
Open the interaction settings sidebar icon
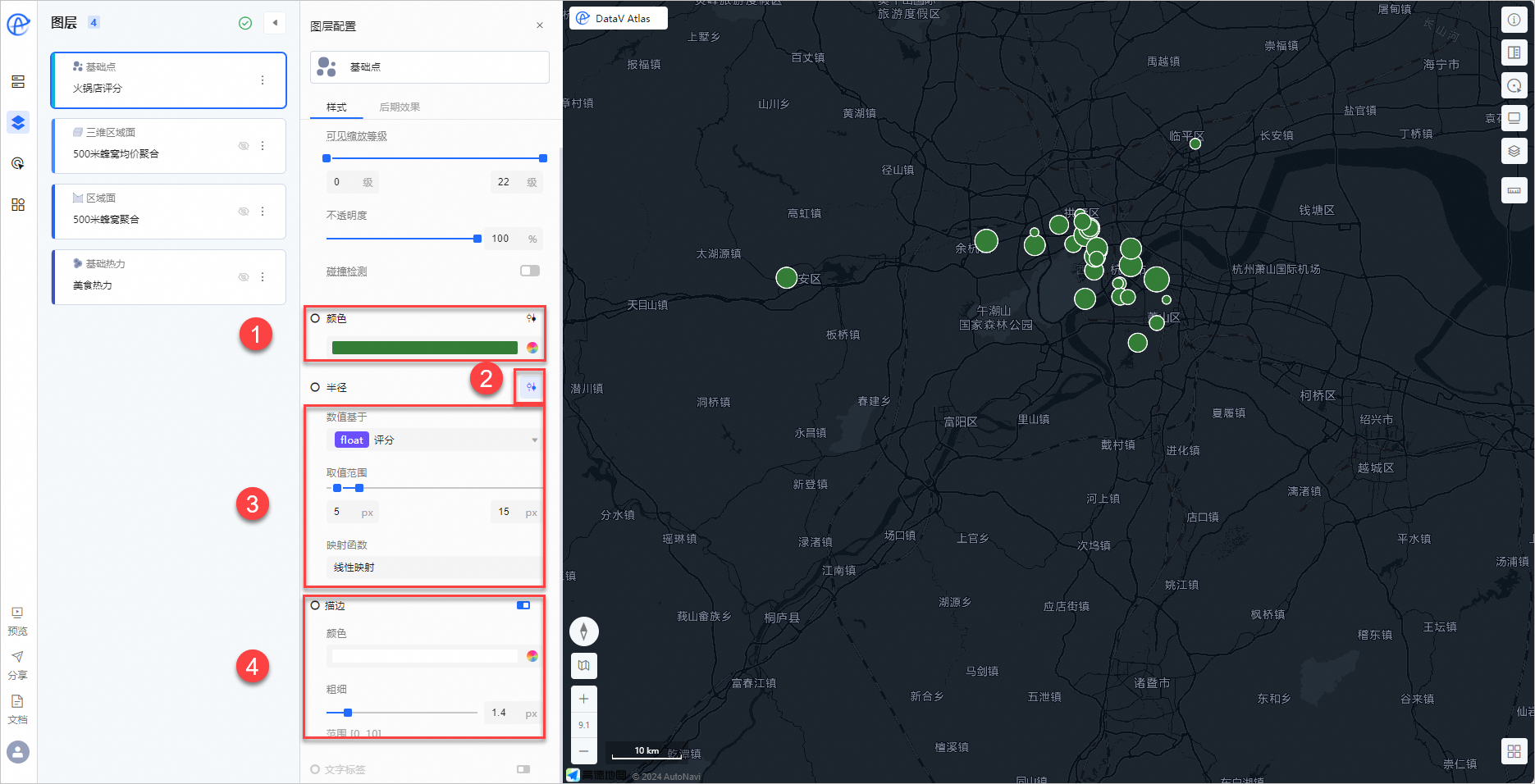pos(18,163)
